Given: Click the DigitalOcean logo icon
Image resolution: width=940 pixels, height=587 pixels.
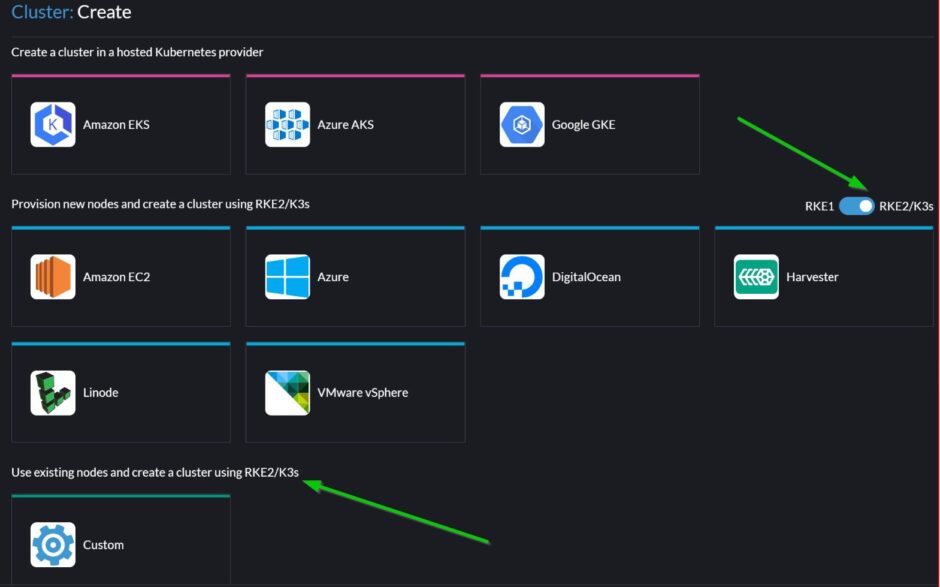Looking at the screenshot, I should [522, 277].
